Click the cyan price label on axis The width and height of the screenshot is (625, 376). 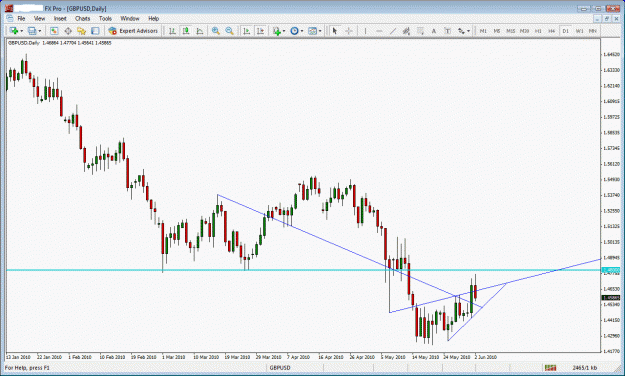[x=611, y=270]
